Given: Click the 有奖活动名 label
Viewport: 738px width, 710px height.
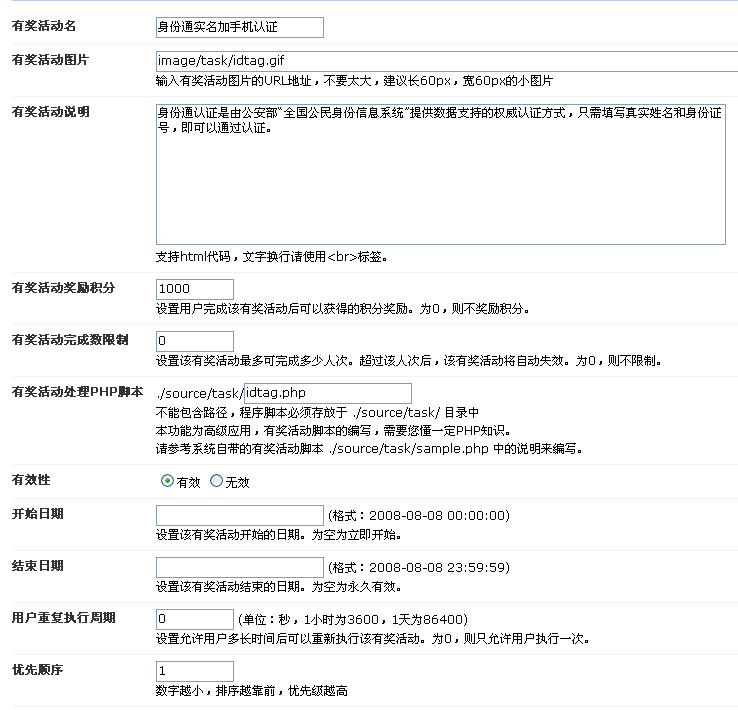Looking at the screenshot, I should click(44, 26).
